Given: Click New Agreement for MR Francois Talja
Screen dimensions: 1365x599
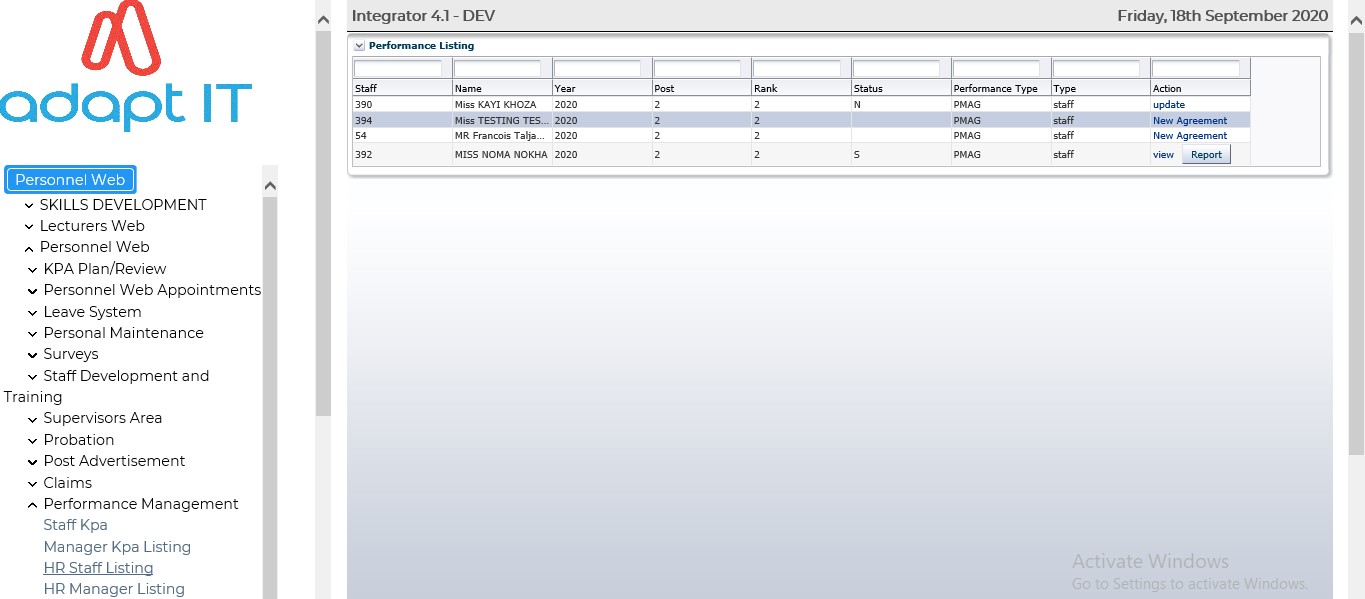Looking at the screenshot, I should pos(1189,136).
